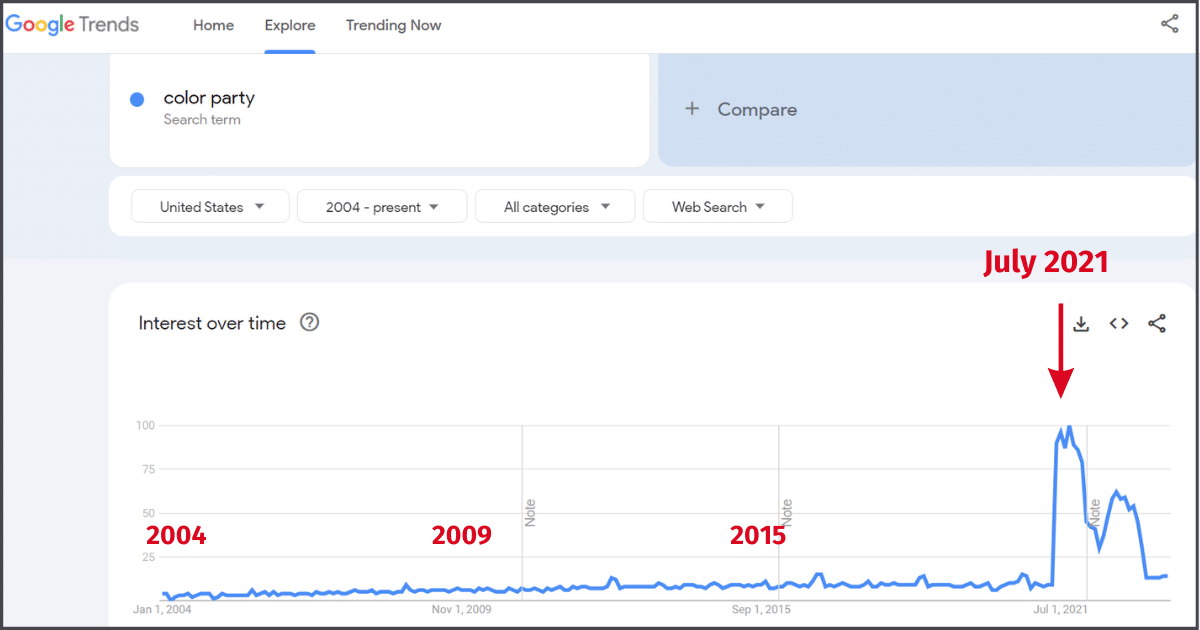
Task: Select the Explore tab
Action: [290, 26]
